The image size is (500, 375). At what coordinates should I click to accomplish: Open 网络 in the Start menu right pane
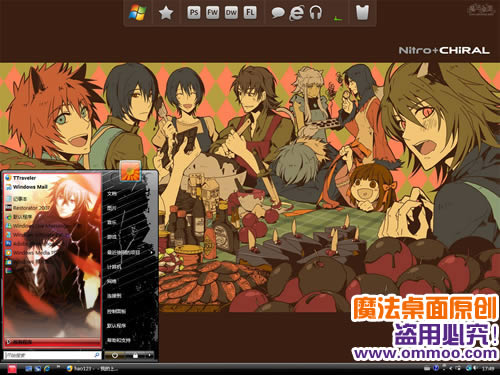[x=112, y=281]
